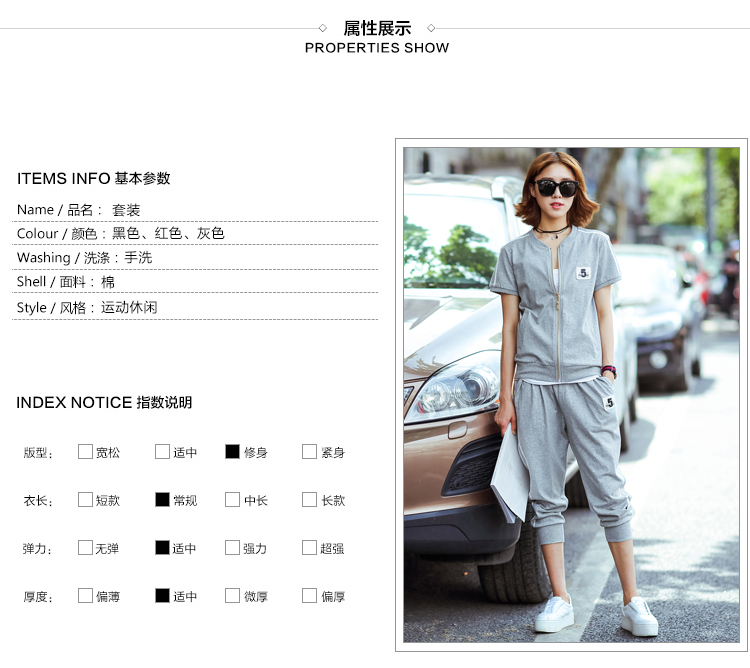Screen dimensions: 750x668
Task: Click the right diamond icon beside 属性展示
Action: coord(431,28)
